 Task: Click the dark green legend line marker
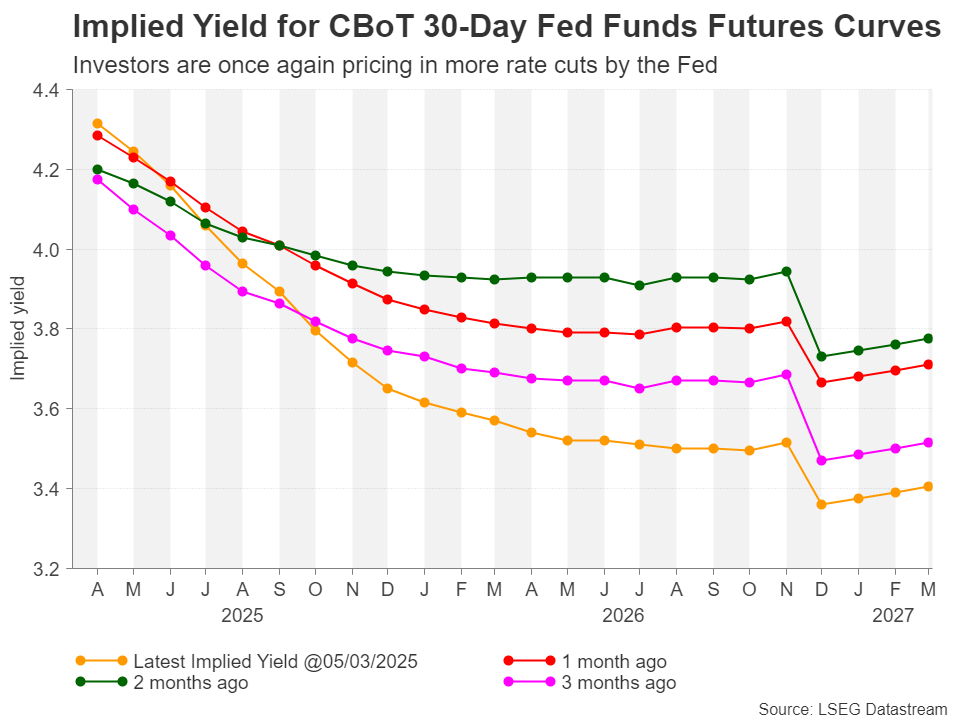(101, 683)
